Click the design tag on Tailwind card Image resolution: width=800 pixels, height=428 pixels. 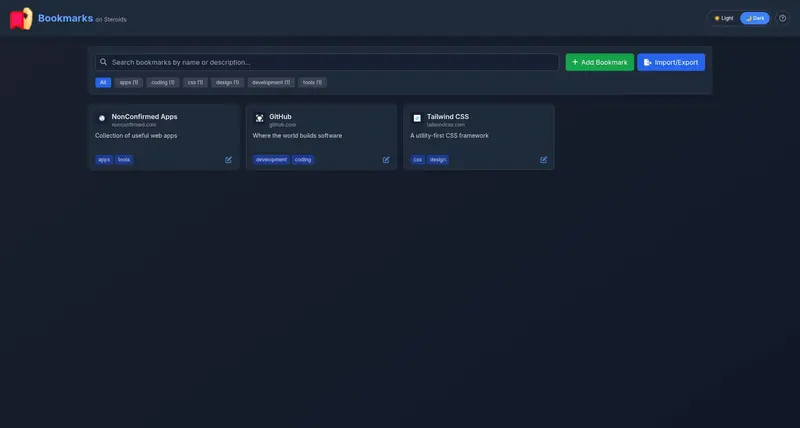pyautogui.click(x=438, y=160)
